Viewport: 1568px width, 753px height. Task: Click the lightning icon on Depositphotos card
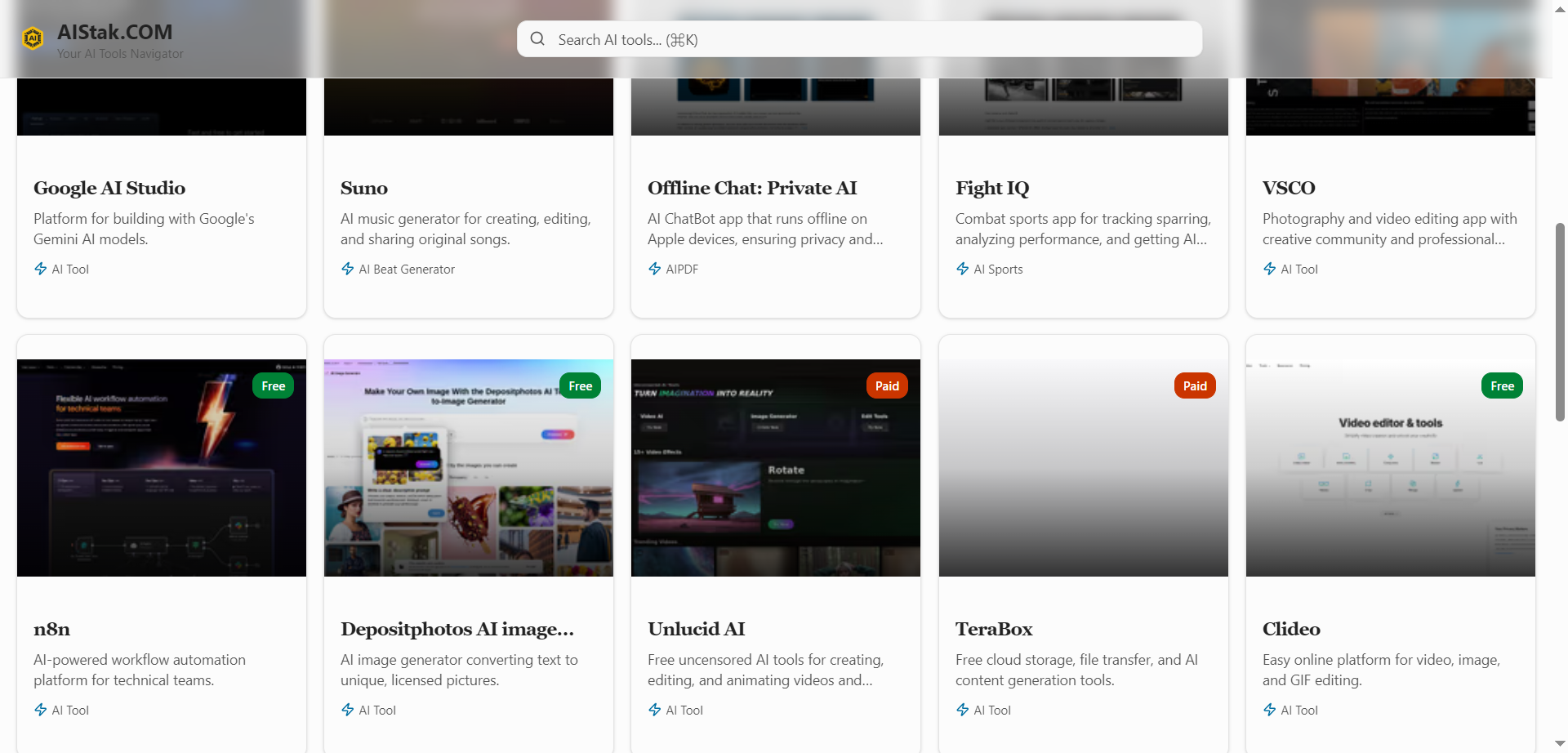pyautogui.click(x=348, y=710)
